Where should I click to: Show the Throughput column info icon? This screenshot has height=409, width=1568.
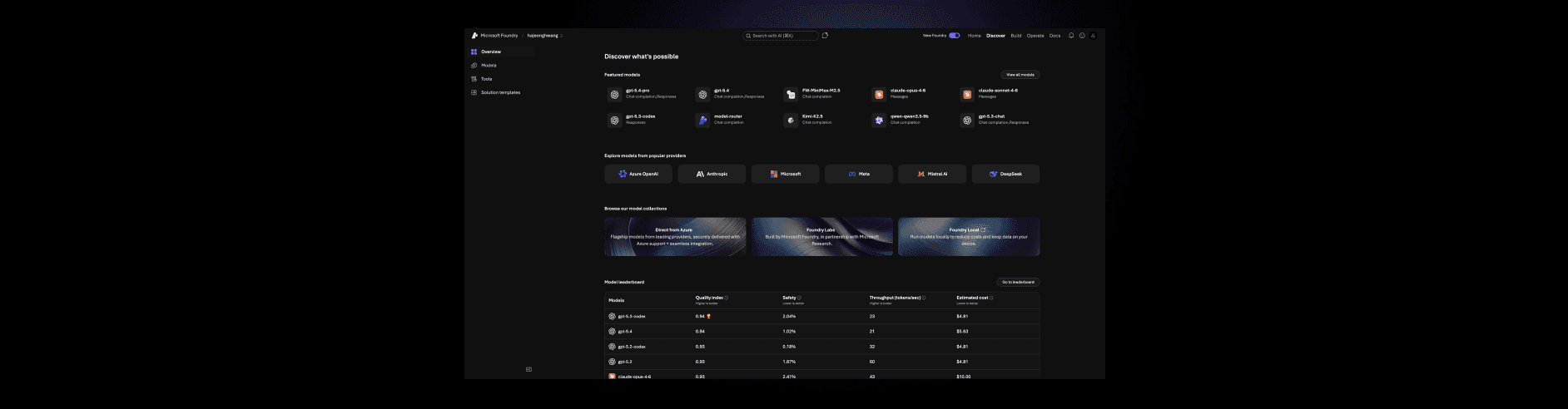[x=924, y=298]
